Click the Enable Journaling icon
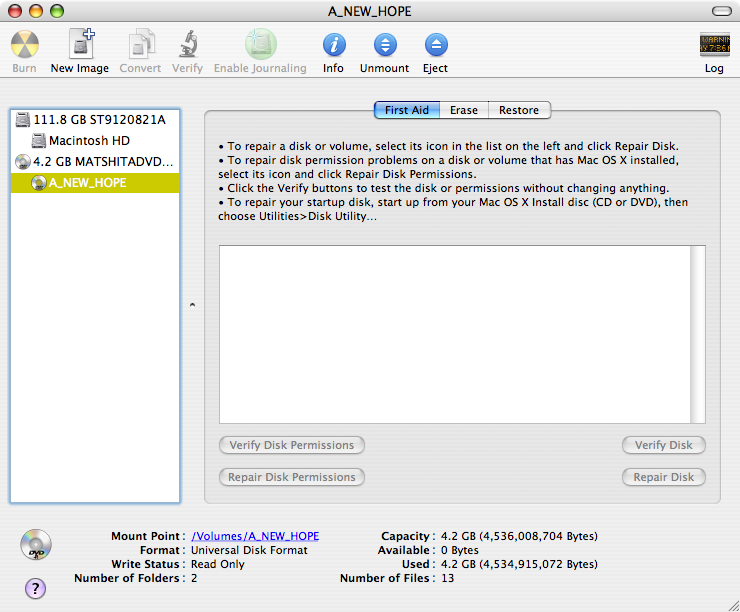The height and width of the screenshot is (612, 740). click(260, 46)
